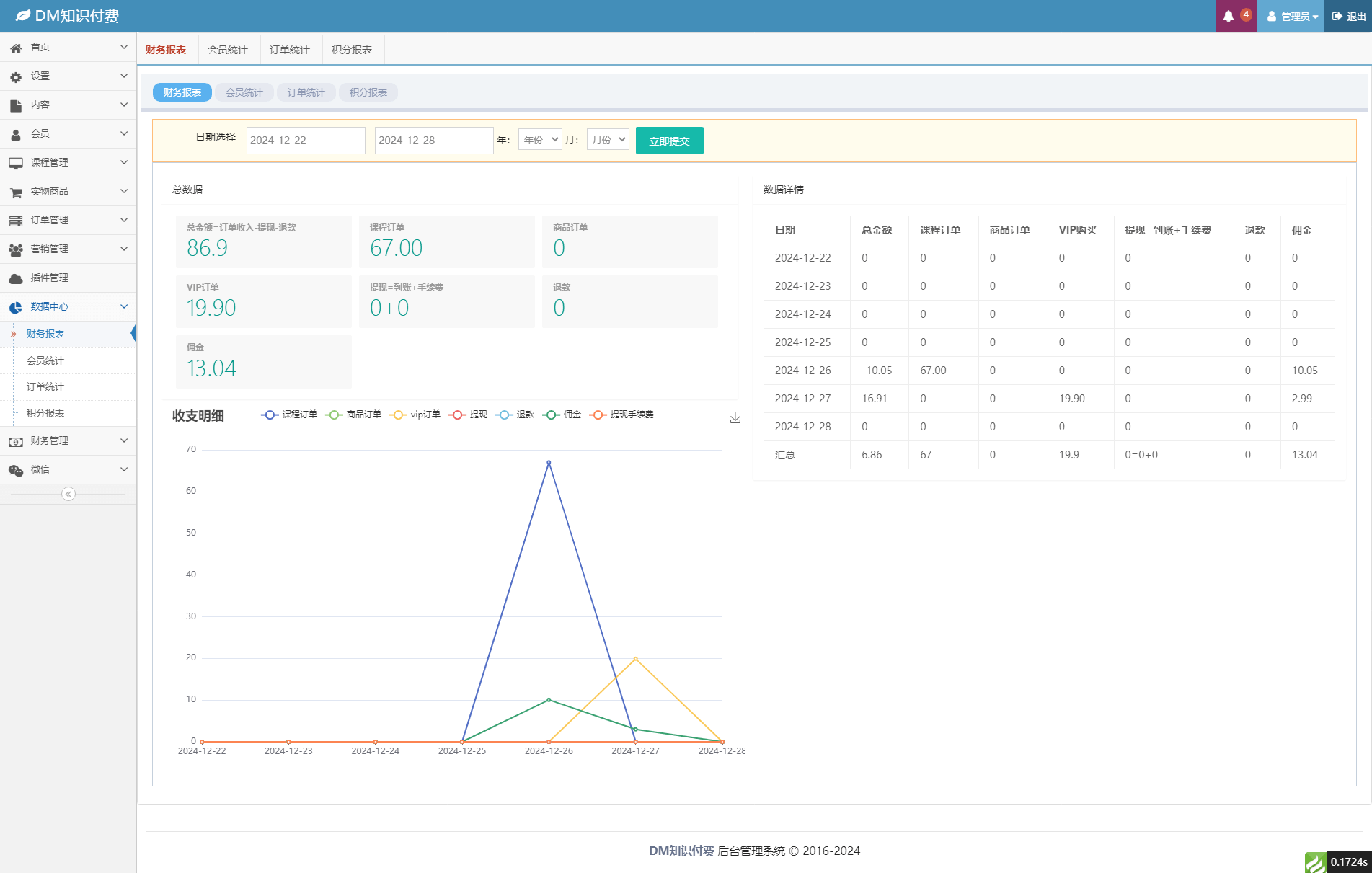1372x873 pixels.
Task: Collapse the sidebar with double-arrow icon
Action: click(68, 494)
